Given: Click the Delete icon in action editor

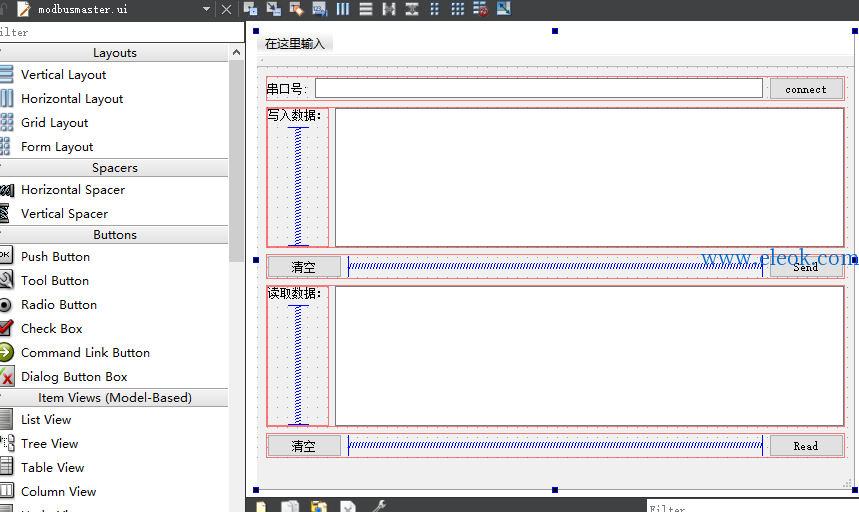Looking at the screenshot, I should tap(348, 507).
